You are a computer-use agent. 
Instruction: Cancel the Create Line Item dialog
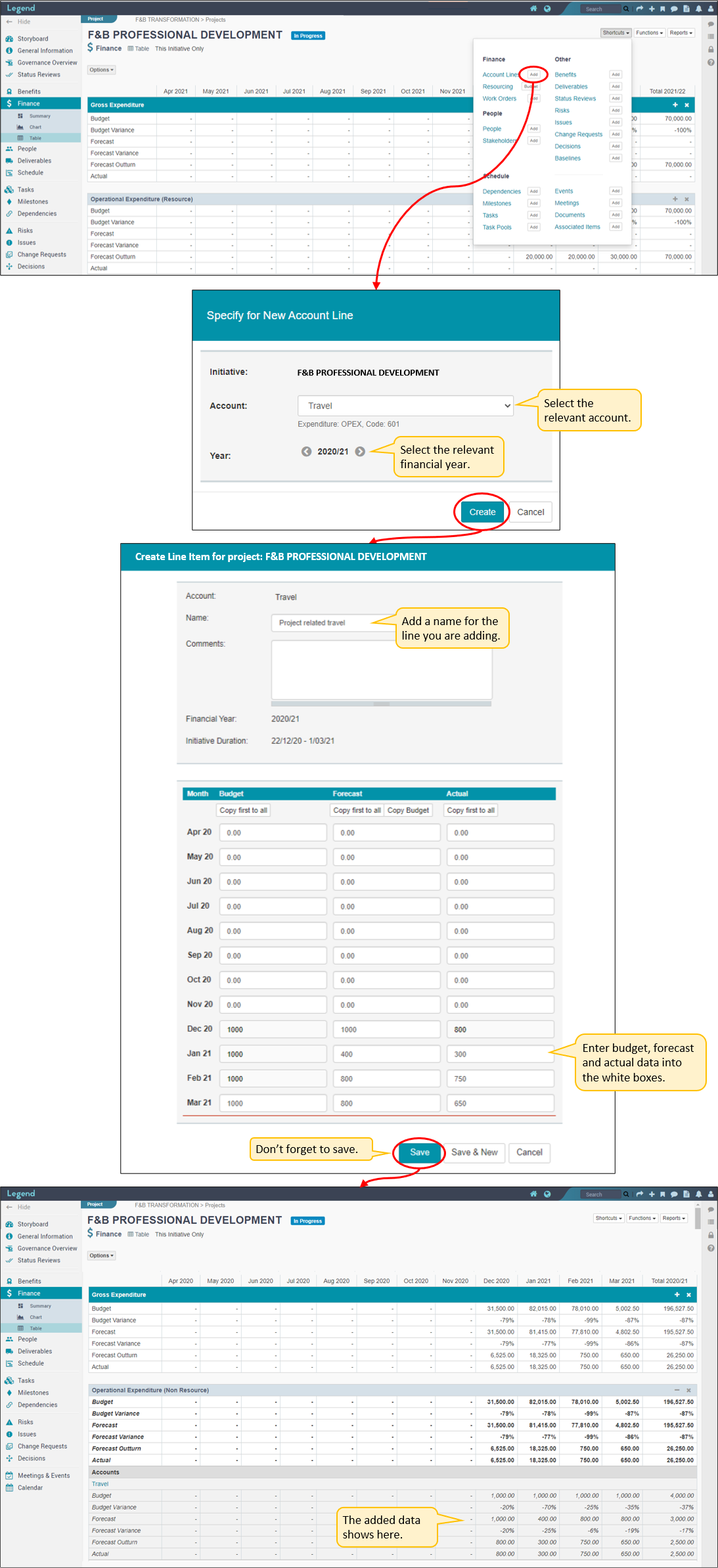click(x=529, y=1152)
